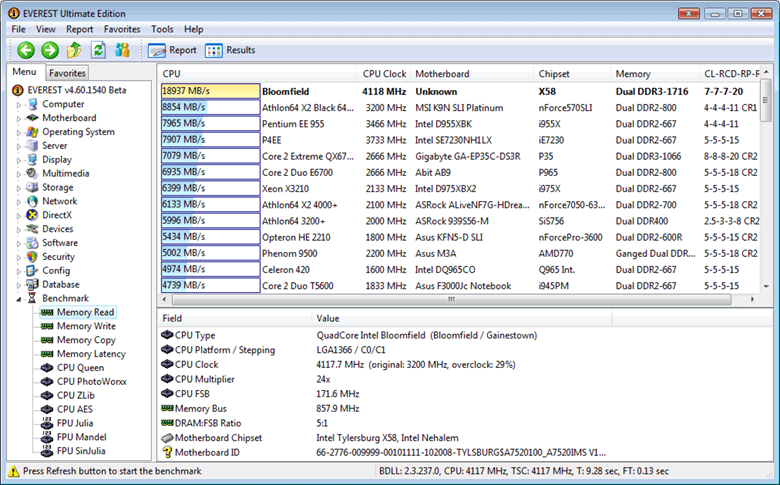Click the Refresh benchmark icon
780x485 pixels.
98,50
